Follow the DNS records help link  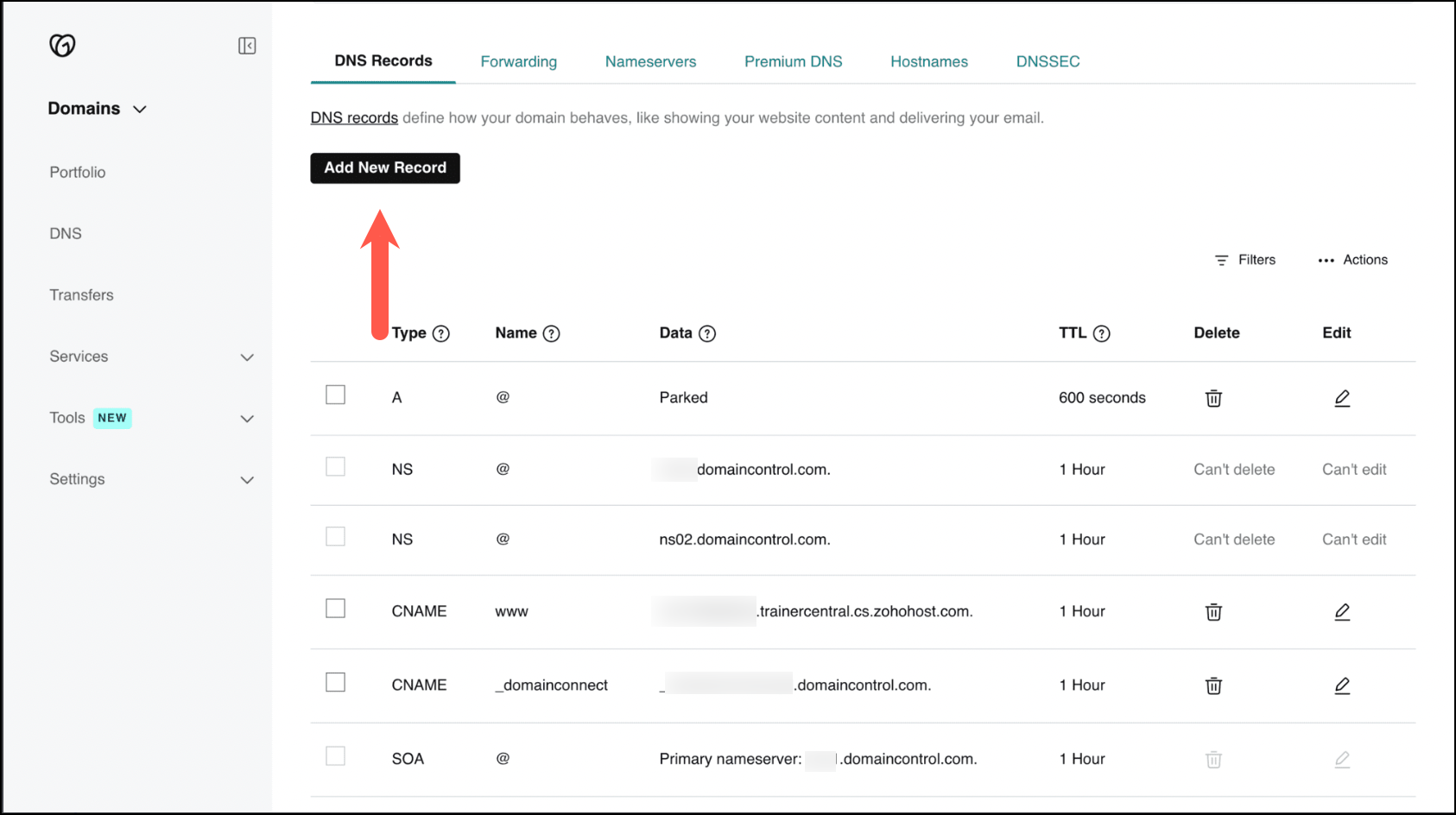pyautogui.click(x=354, y=117)
